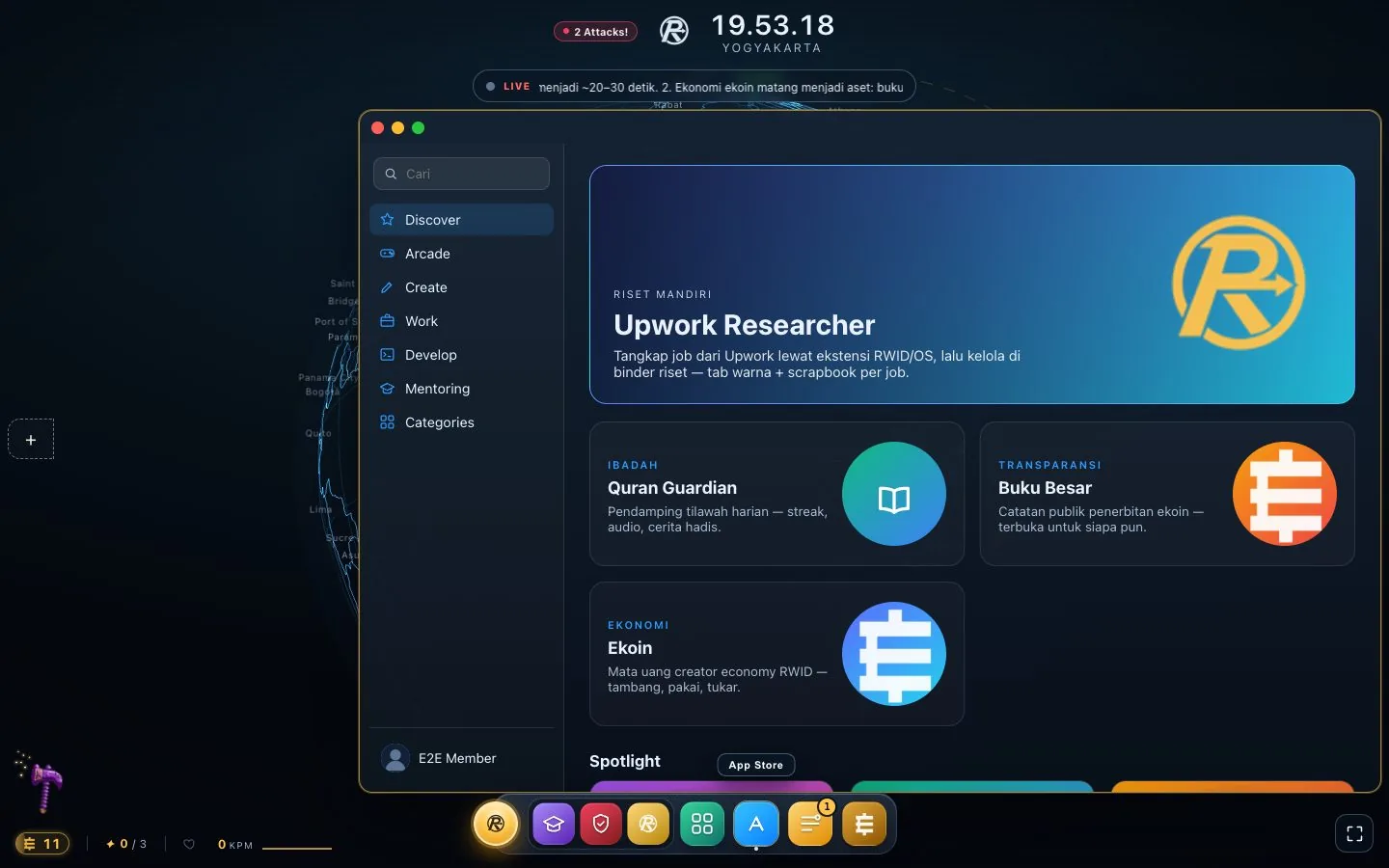Click the 0 / 3 star counter

pyautogui.click(x=126, y=844)
